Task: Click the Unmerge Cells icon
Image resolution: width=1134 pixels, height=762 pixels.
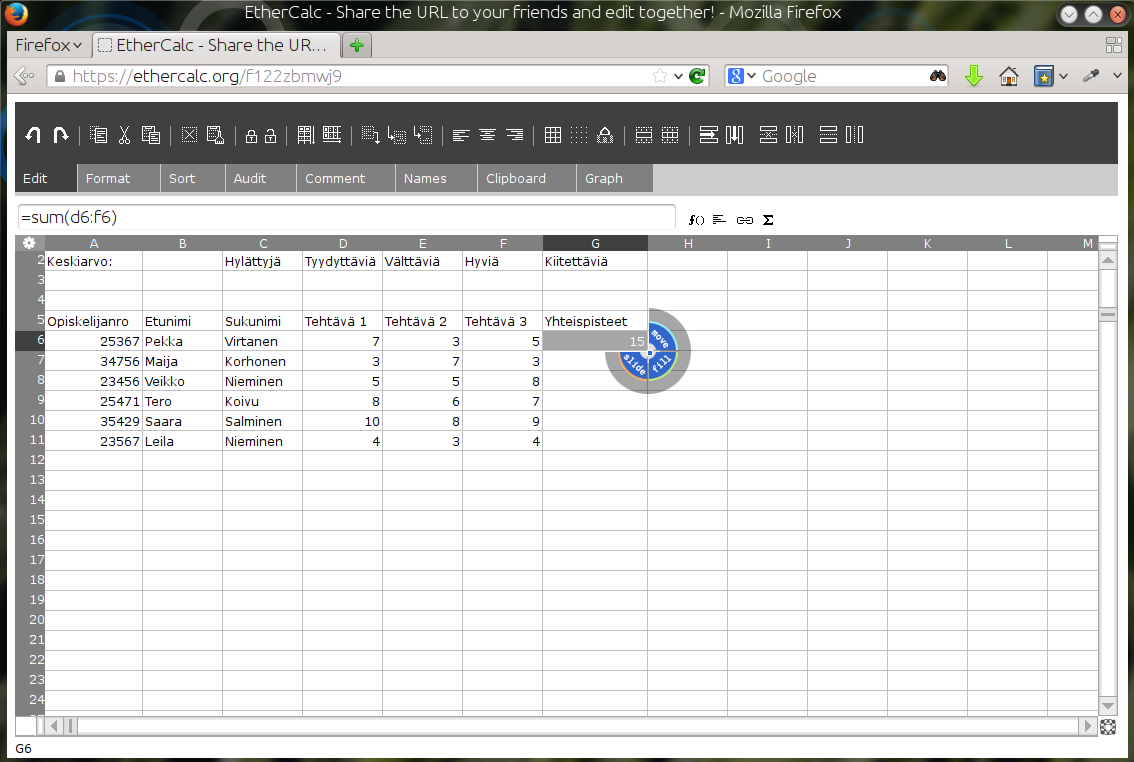Action: pyautogui.click(x=670, y=134)
